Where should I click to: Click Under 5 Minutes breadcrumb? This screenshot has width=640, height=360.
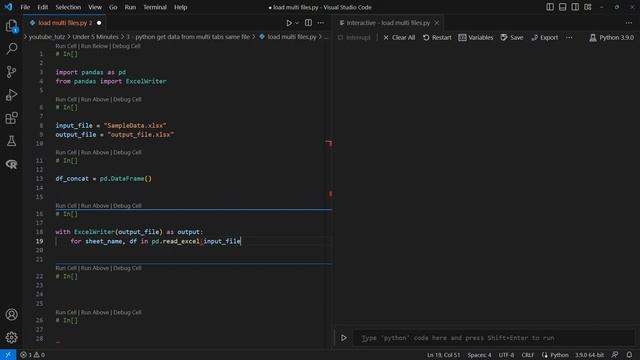tap(96, 37)
